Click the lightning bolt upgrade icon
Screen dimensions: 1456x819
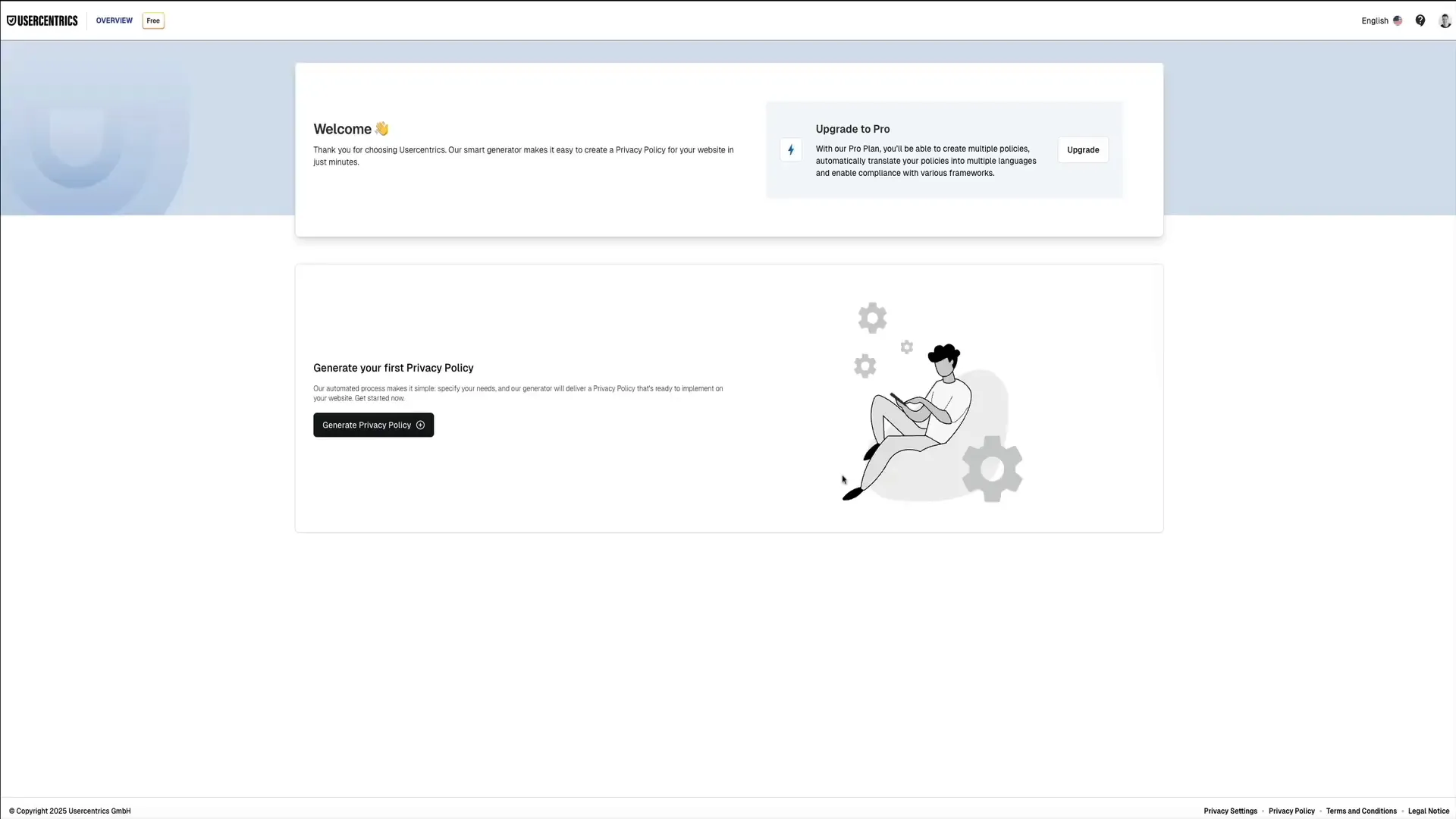[791, 150]
